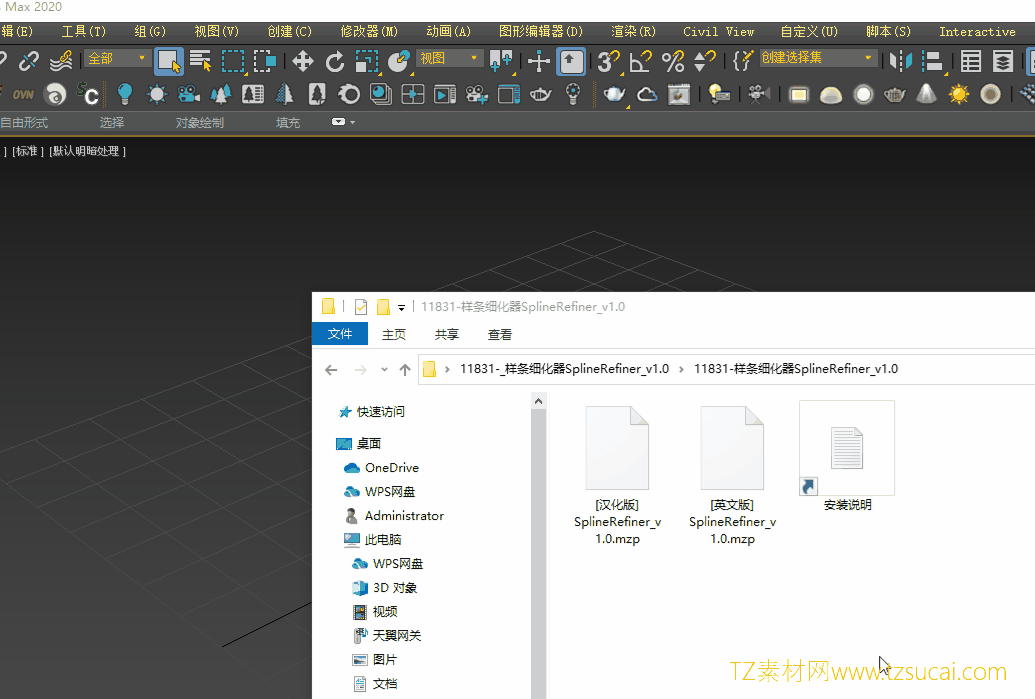Image resolution: width=1035 pixels, height=699 pixels.
Task: Click [默认明暗处理] viewport label
Action: pyautogui.click(x=87, y=151)
